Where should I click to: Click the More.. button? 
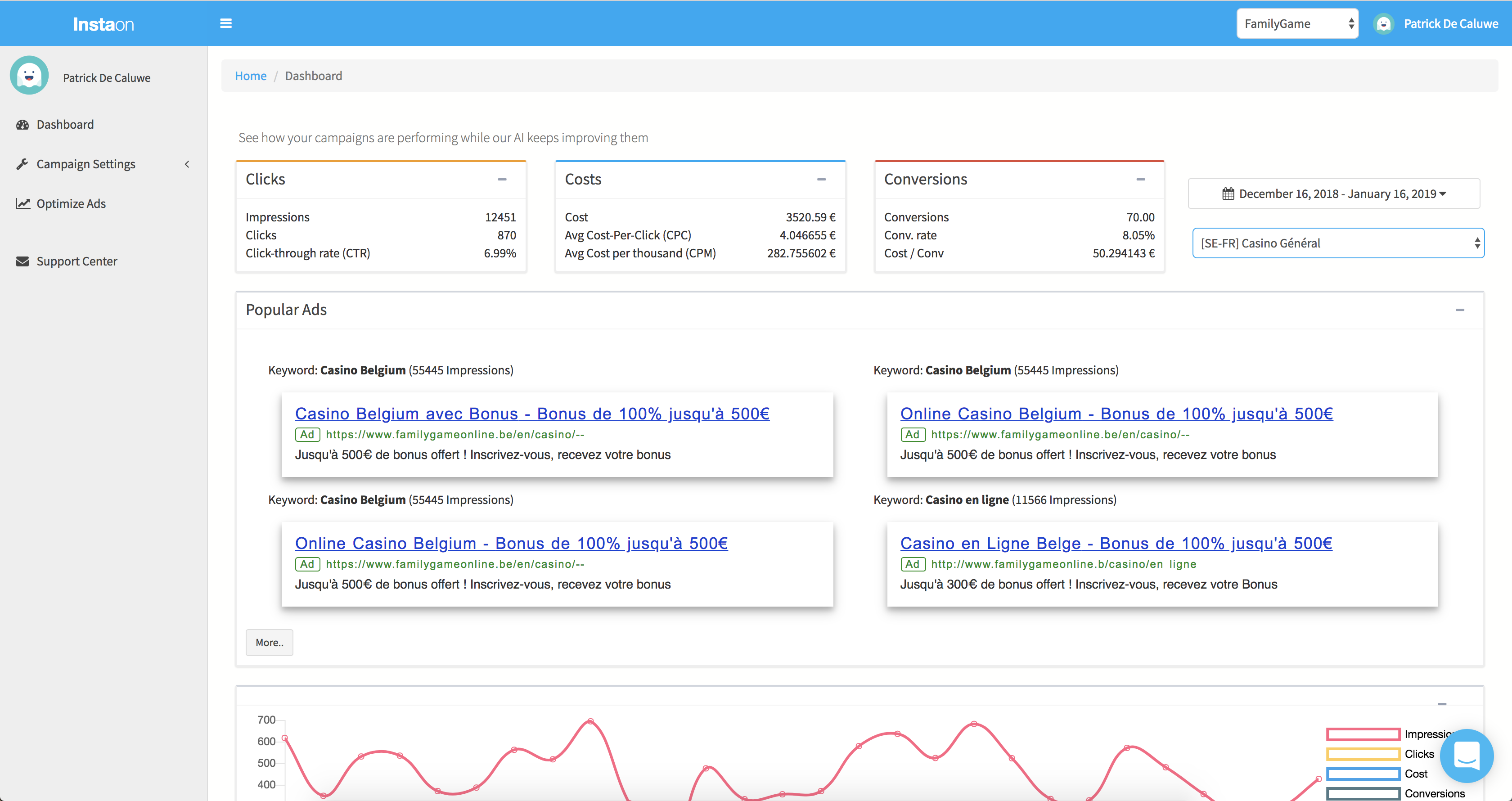click(x=270, y=643)
